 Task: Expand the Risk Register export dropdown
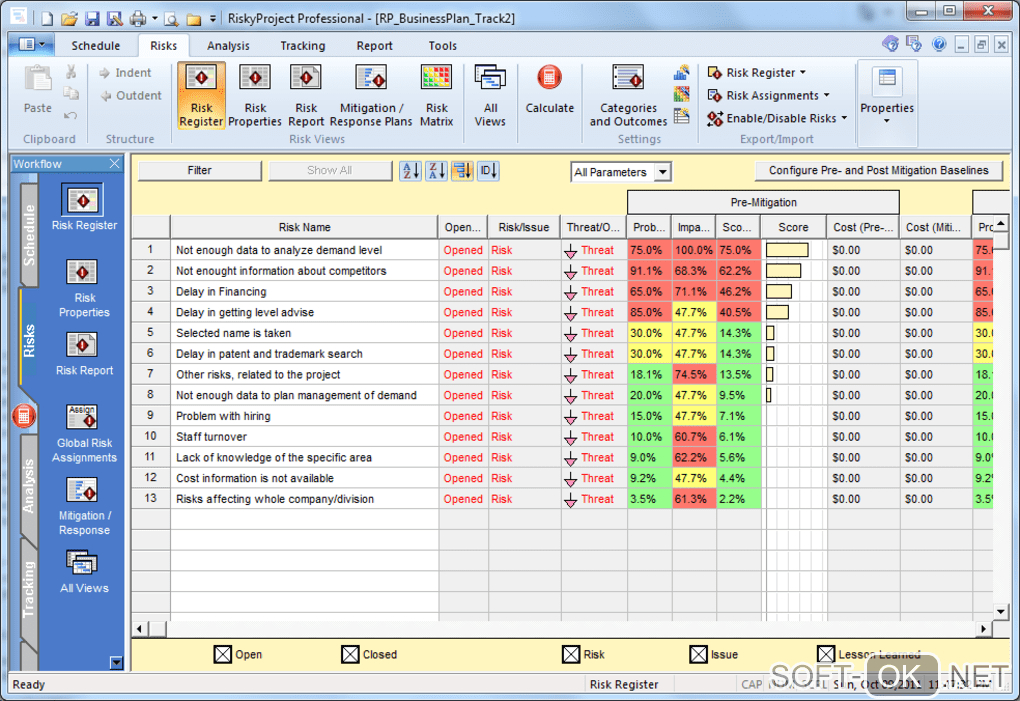tap(802, 72)
